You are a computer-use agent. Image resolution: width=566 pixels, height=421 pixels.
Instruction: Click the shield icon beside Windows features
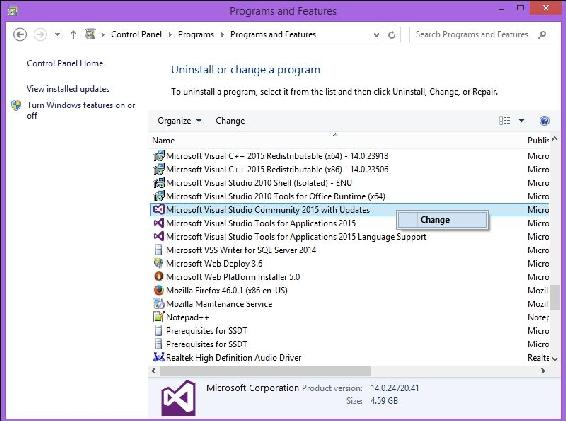coord(16,105)
